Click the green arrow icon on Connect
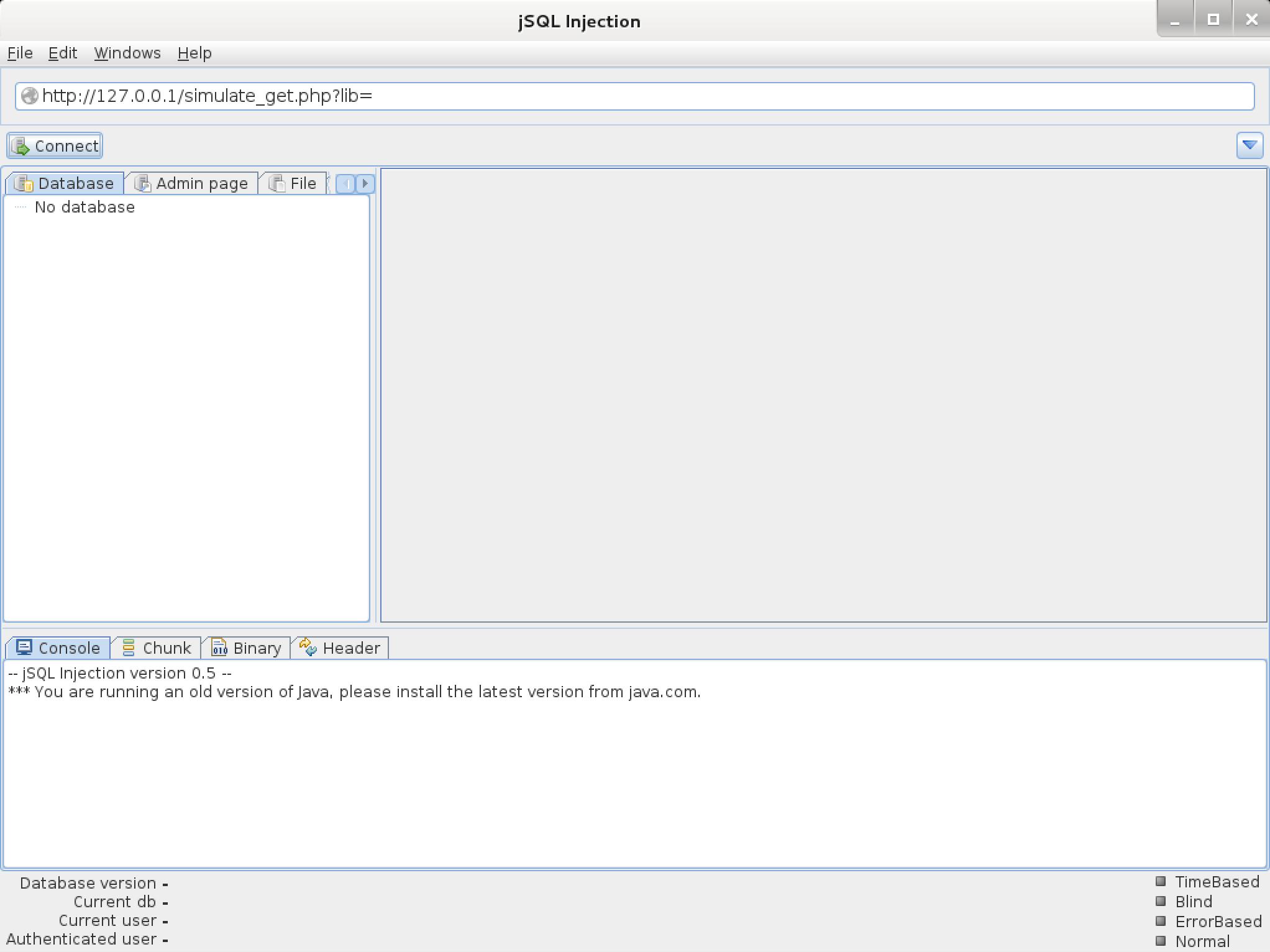1270x952 pixels. click(21, 146)
